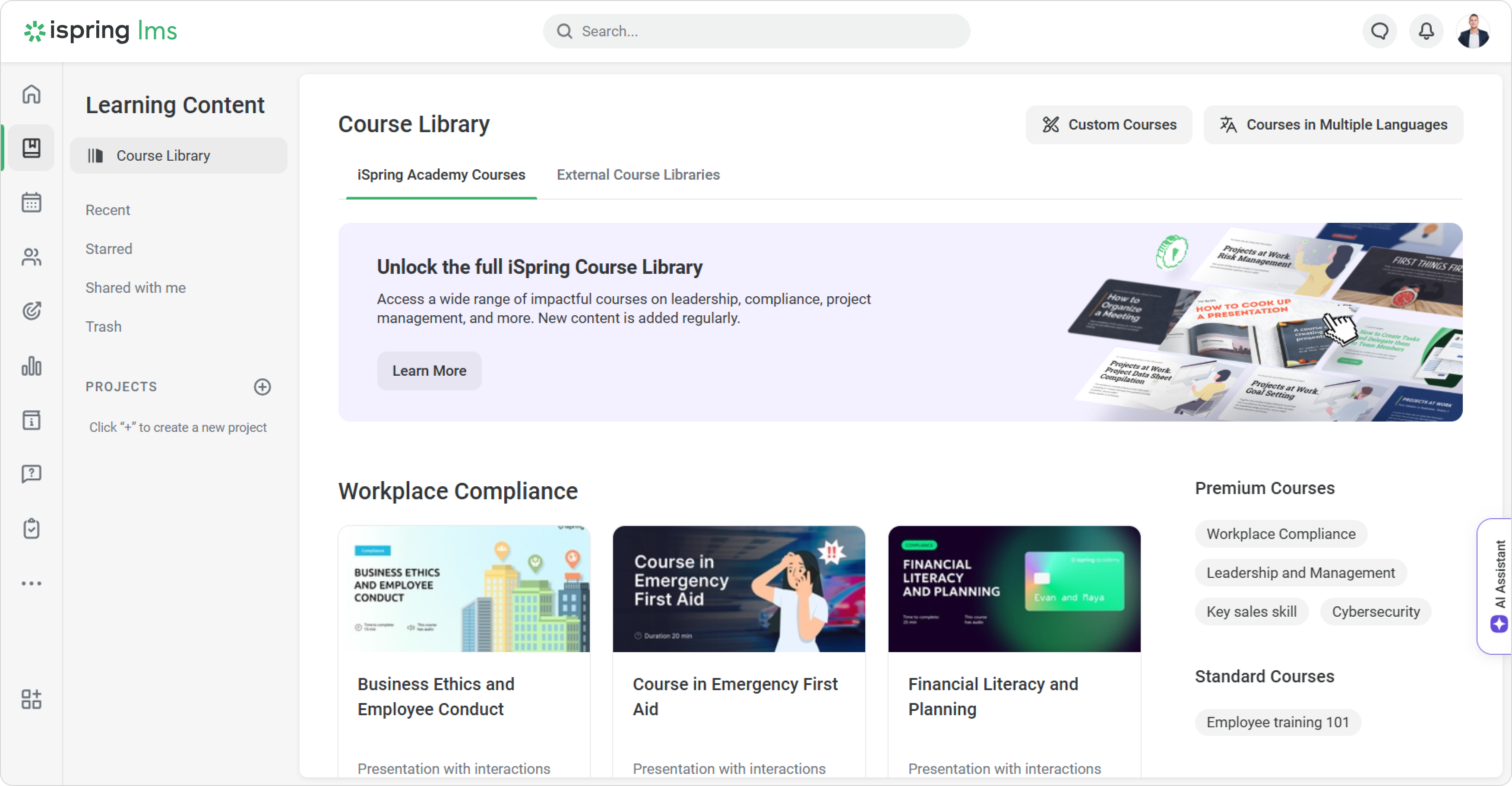This screenshot has height=786, width=1512.
Task: Select the Cybersecurity category chip
Action: [1375, 612]
